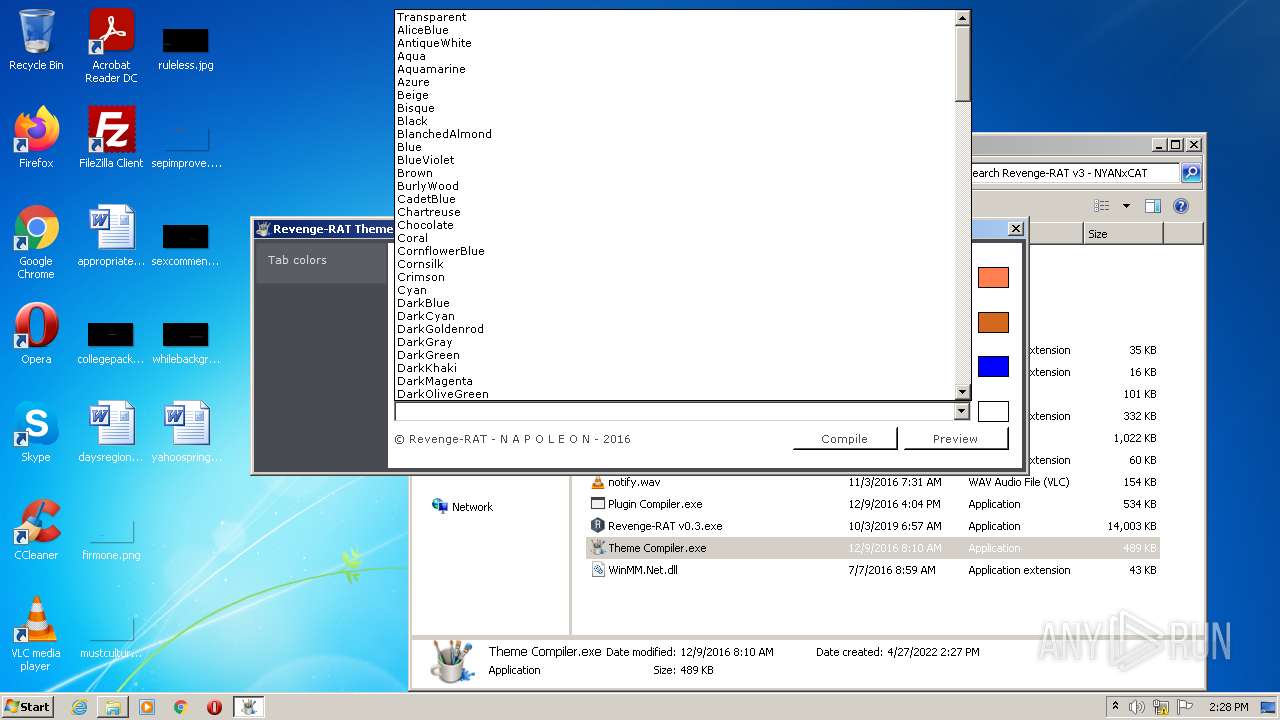Click the Explorer search magnifier icon
1280x720 pixels.
point(1191,173)
